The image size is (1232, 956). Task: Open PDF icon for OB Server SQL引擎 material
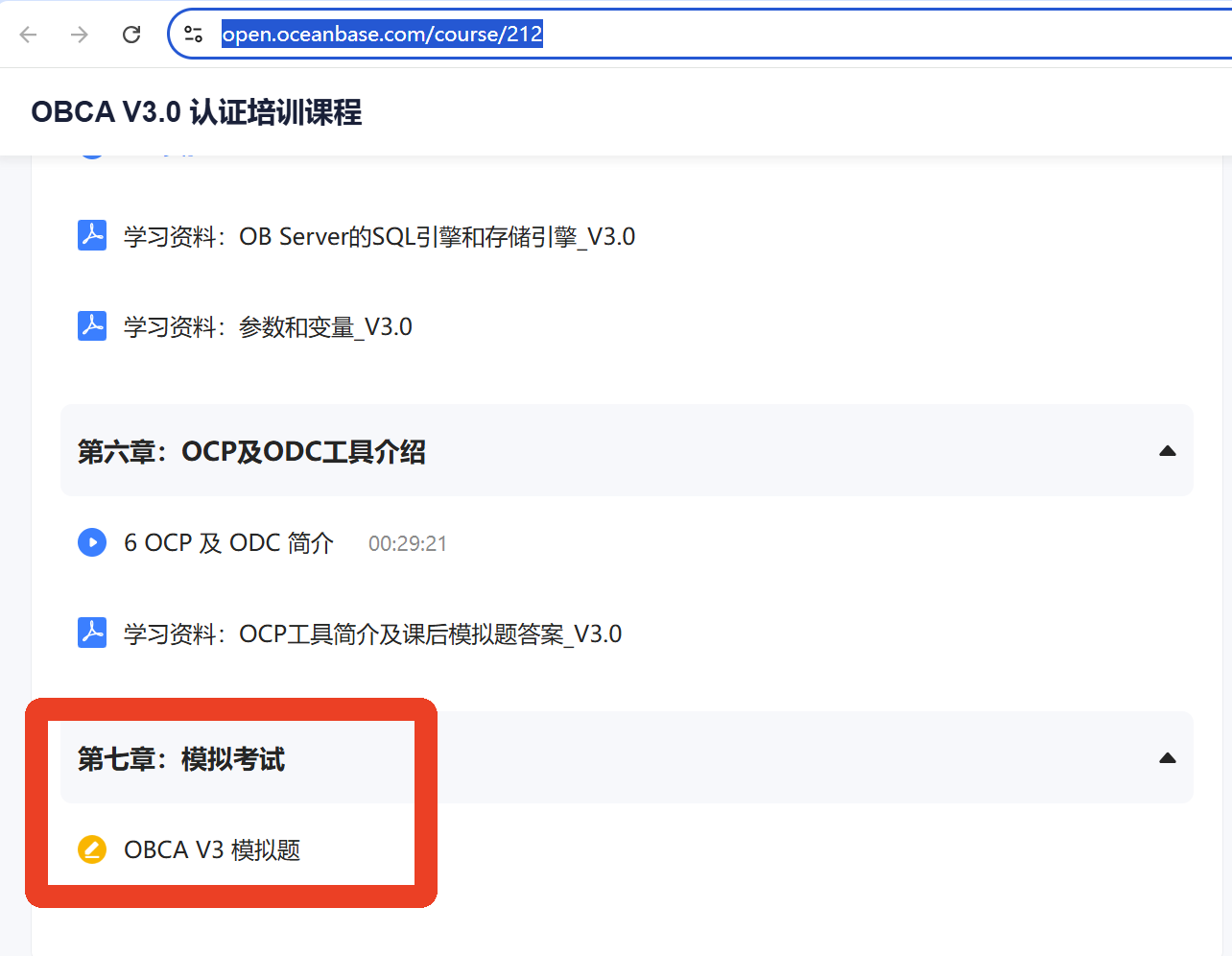tap(92, 235)
